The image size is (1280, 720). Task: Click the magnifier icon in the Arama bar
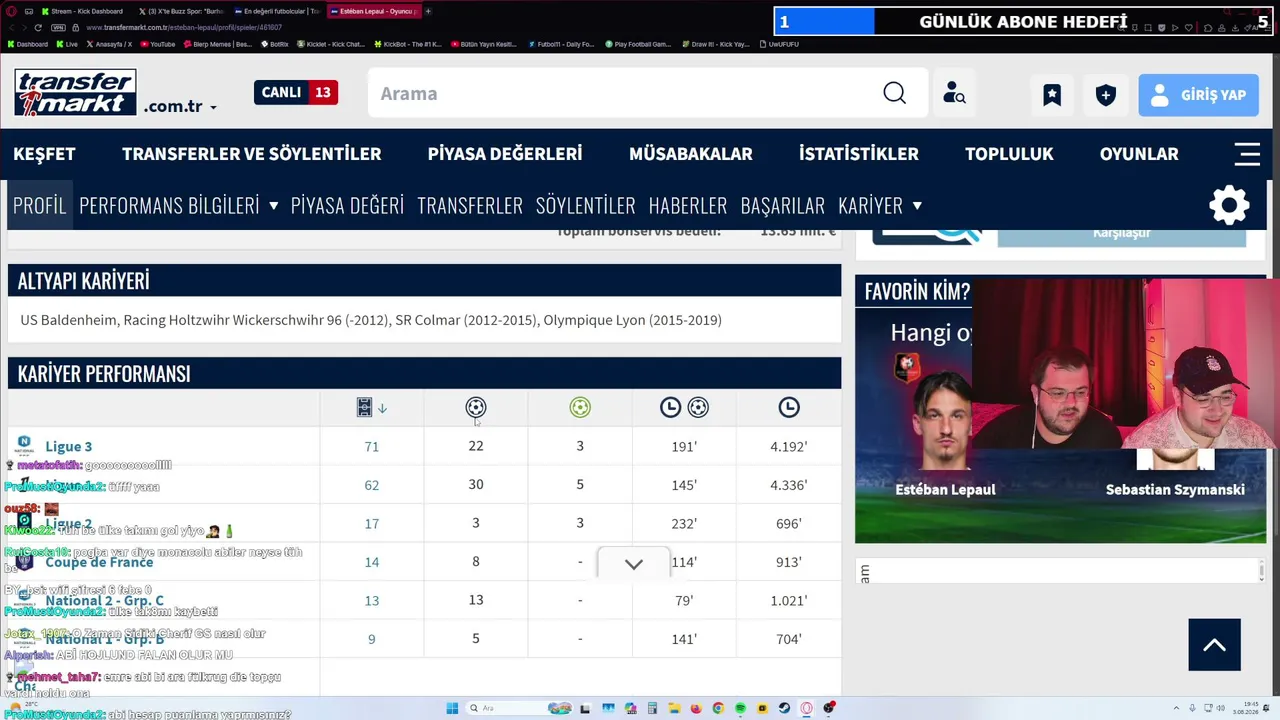tap(894, 93)
